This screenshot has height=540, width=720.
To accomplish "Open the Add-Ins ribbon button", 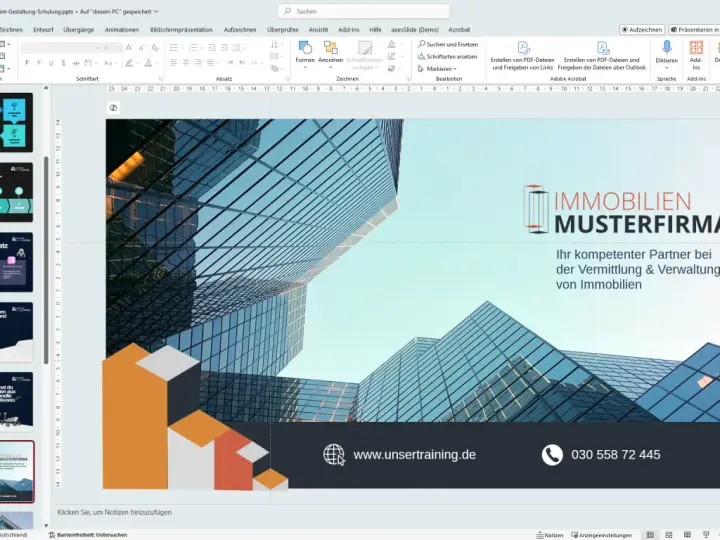I will (x=696, y=55).
